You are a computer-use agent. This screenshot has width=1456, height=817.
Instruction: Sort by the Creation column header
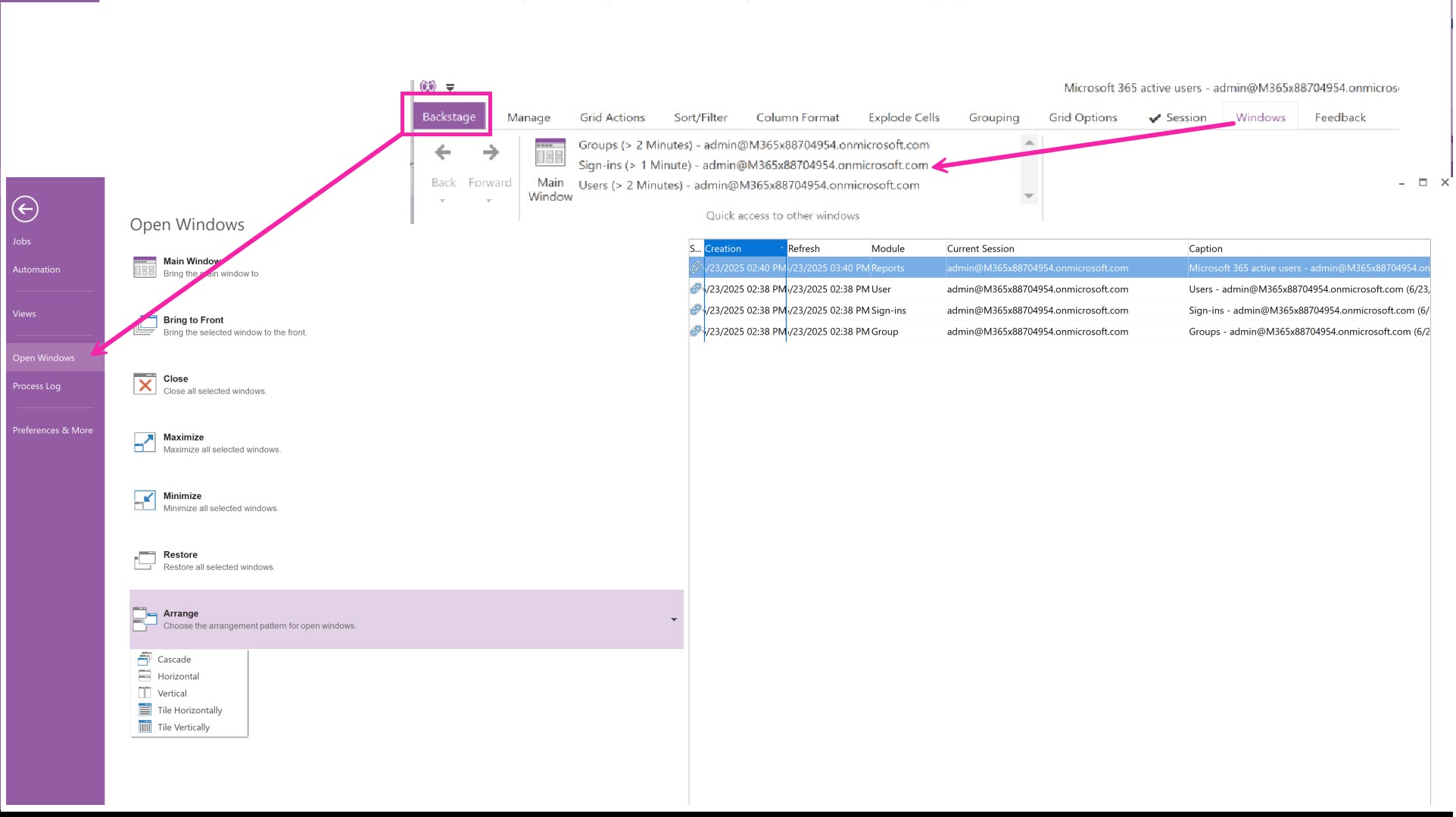742,248
